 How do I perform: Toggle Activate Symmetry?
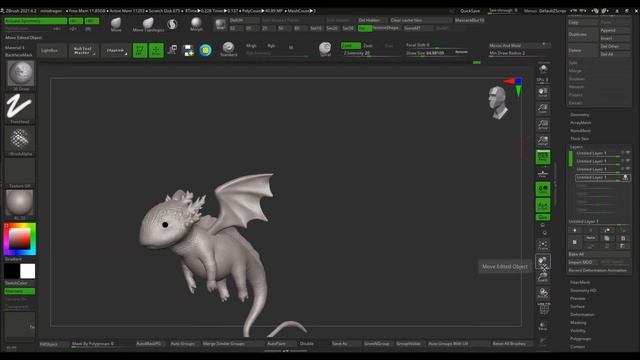tap(36, 21)
